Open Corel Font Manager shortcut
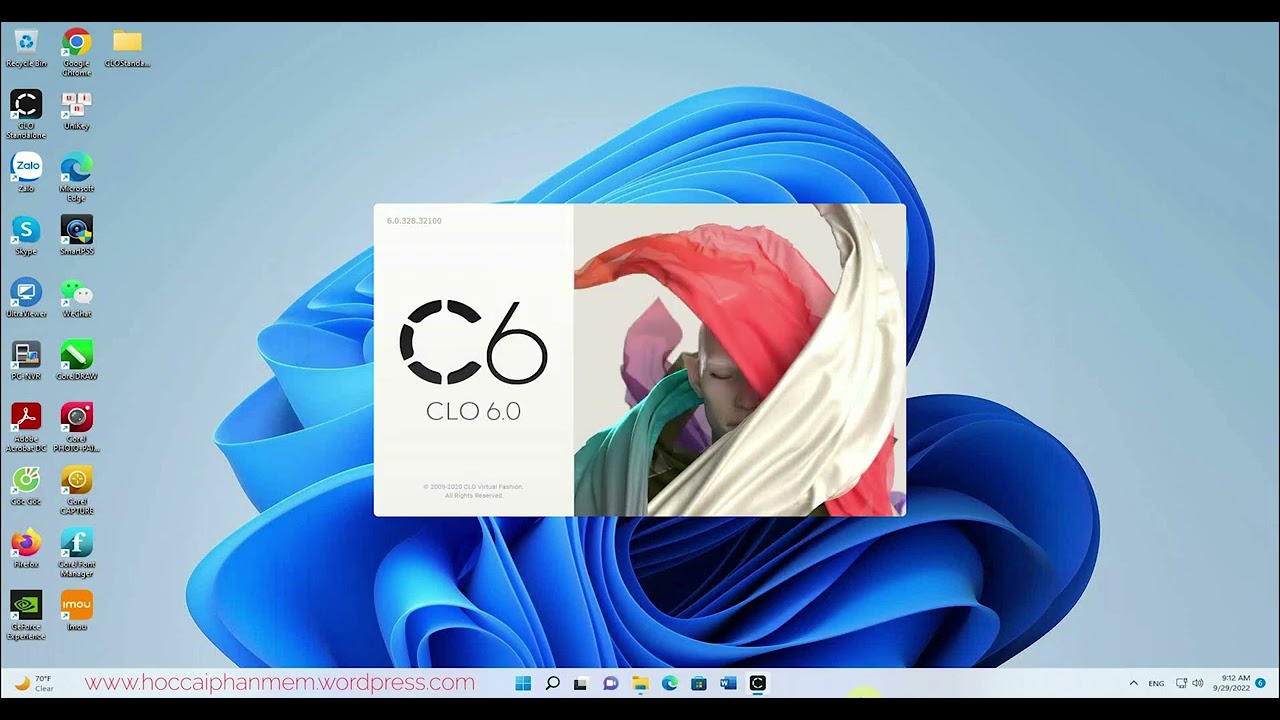Image resolution: width=1280 pixels, height=720 pixels. 77,553
